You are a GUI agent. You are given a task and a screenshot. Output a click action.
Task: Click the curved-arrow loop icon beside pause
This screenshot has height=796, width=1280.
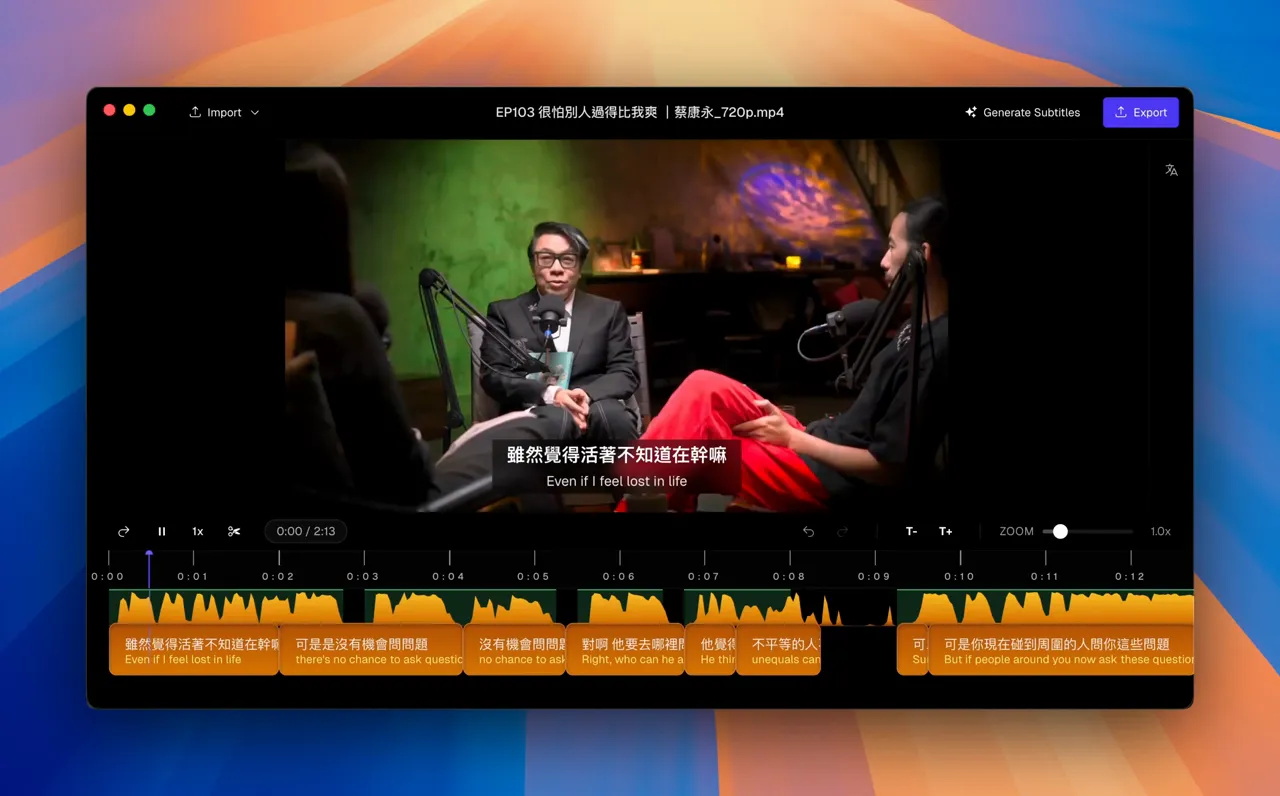124,531
